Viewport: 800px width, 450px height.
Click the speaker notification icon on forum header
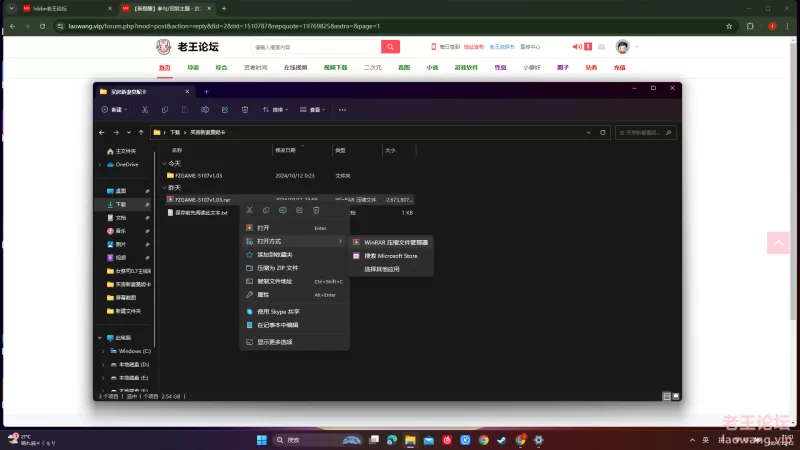(577, 46)
